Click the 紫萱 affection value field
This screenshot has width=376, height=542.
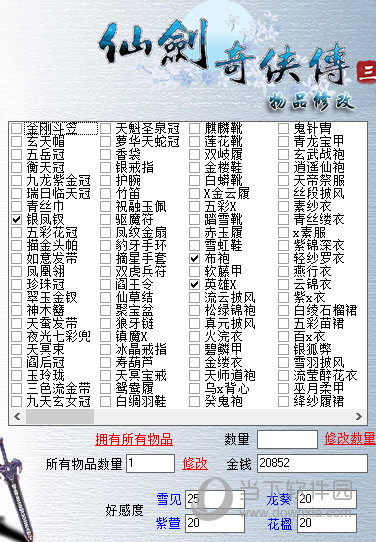coord(215,523)
